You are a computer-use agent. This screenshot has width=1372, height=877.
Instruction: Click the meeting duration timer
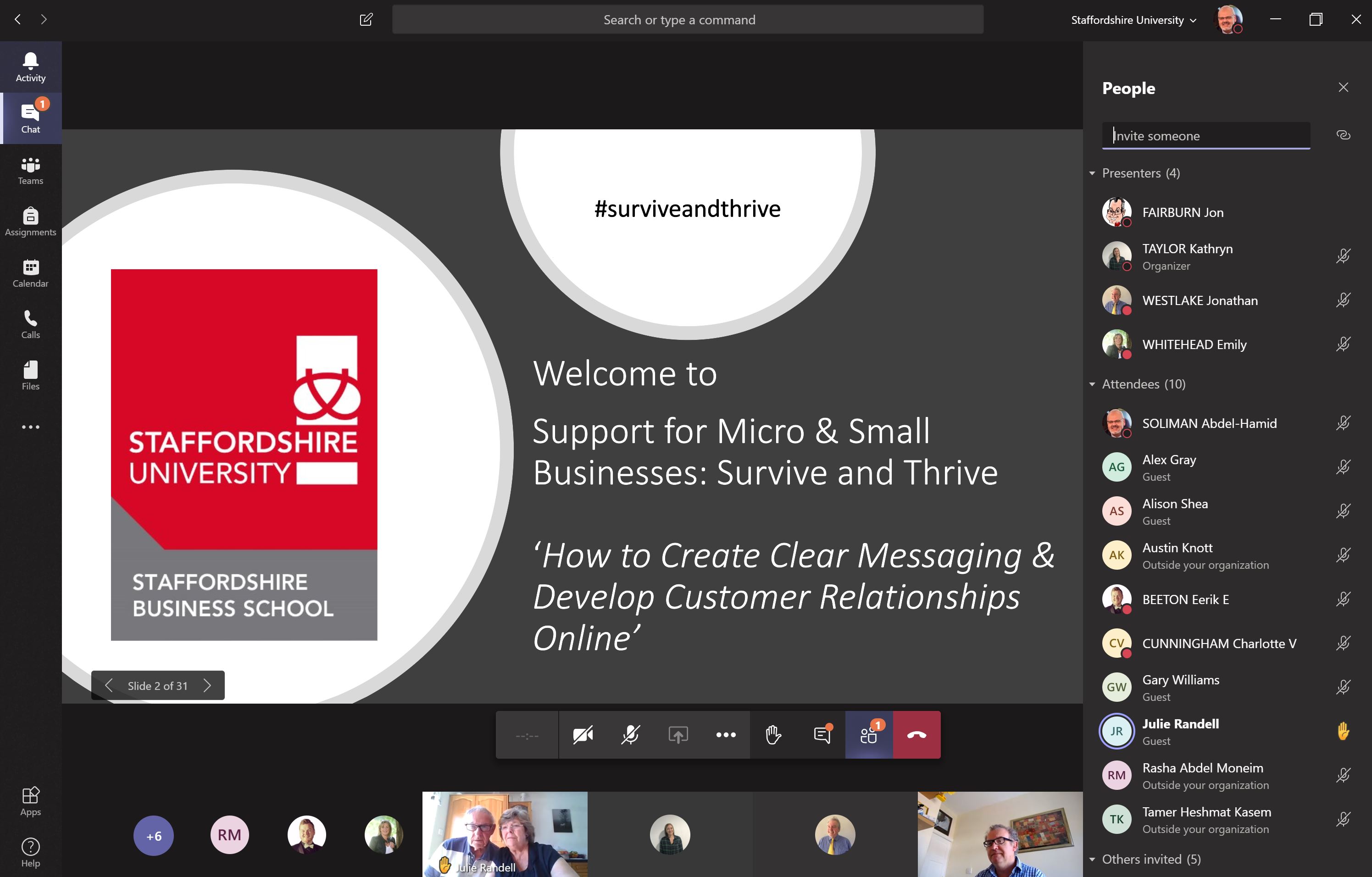tap(527, 735)
